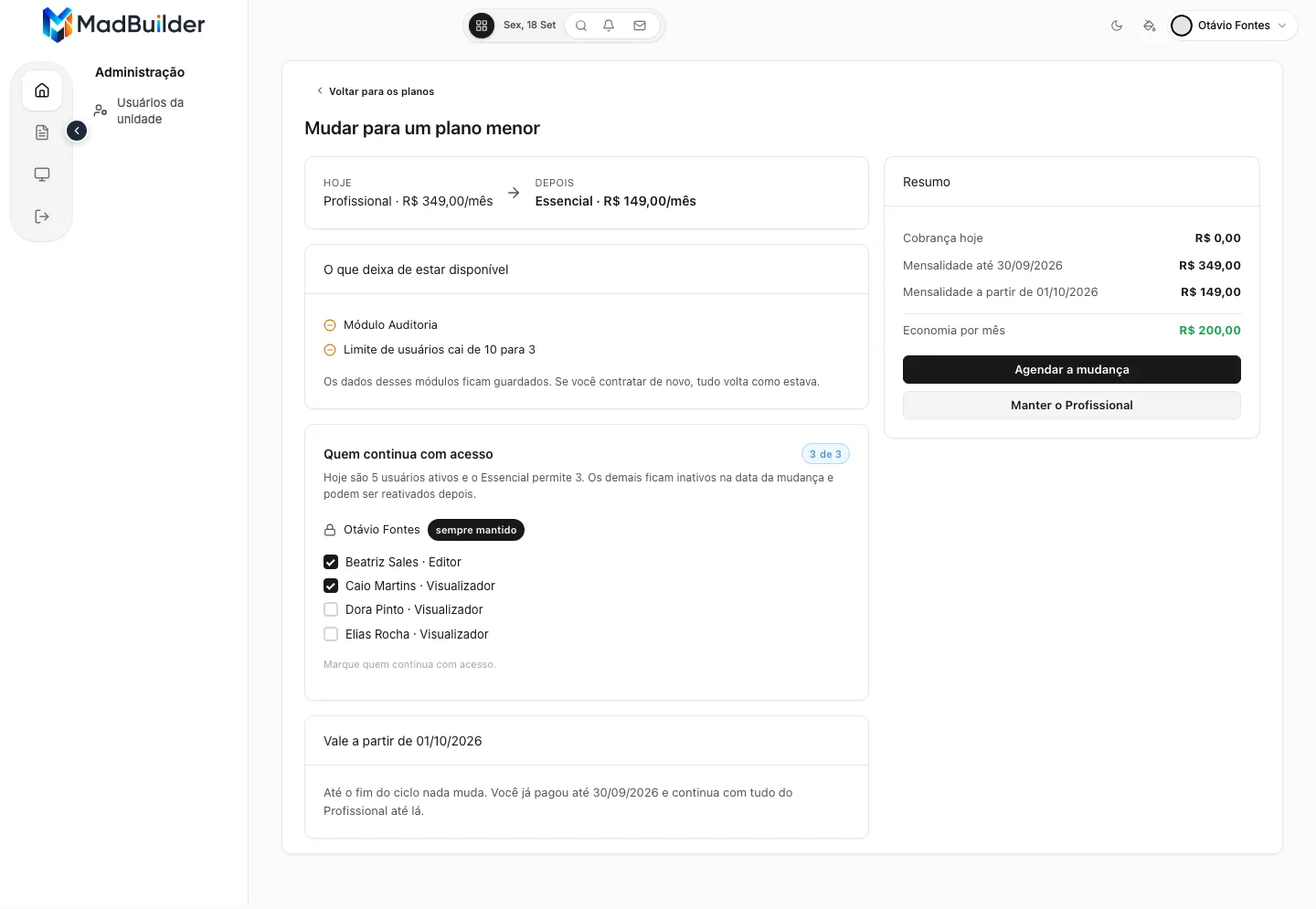The image size is (1316, 909).
Task: Uncheck Beatriz Sales · Editor checkbox
Action: tap(331, 562)
